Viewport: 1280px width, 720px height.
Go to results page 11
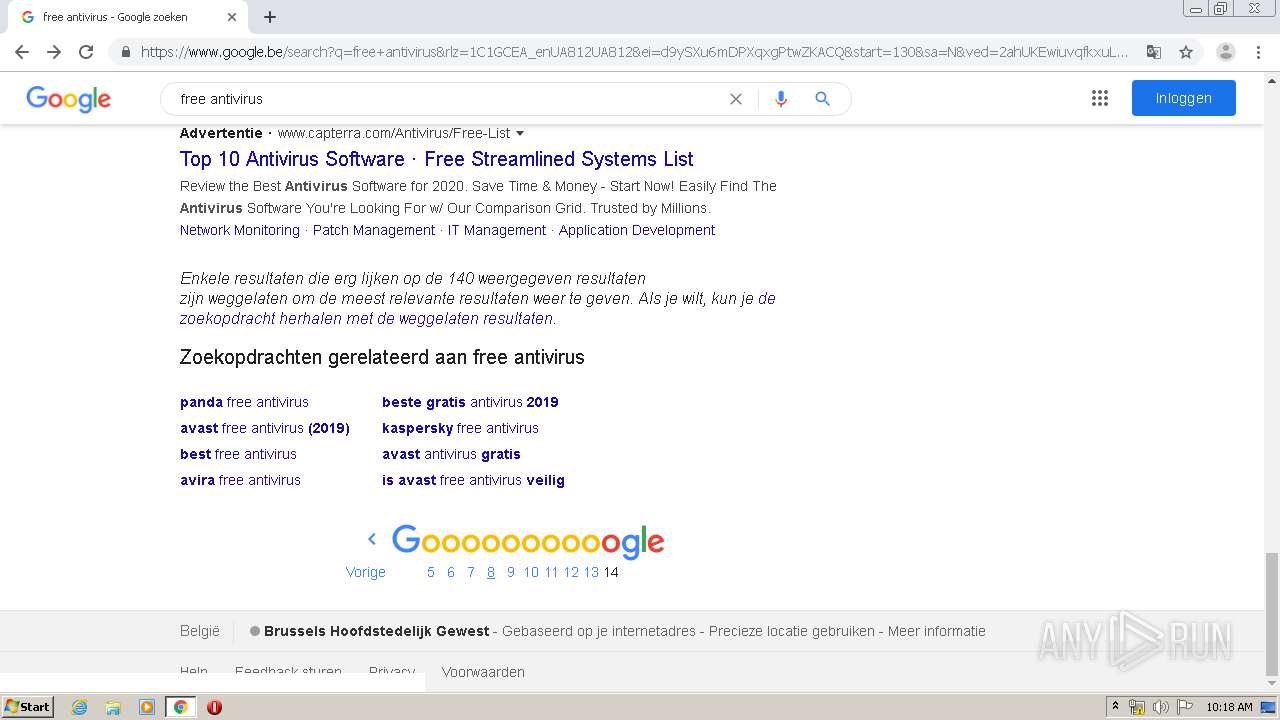[x=551, y=572]
